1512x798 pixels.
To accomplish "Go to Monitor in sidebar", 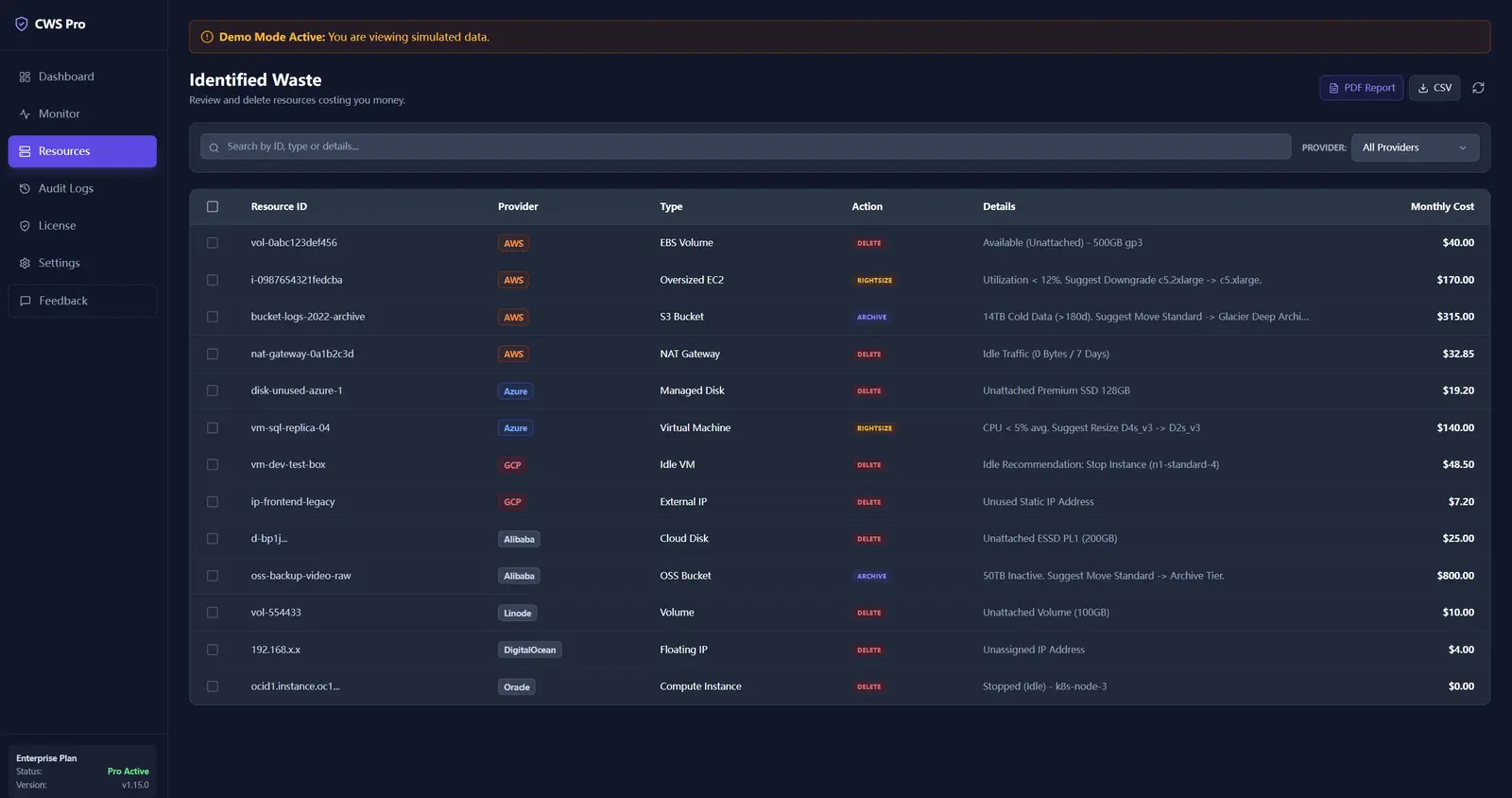I will click(82, 114).
